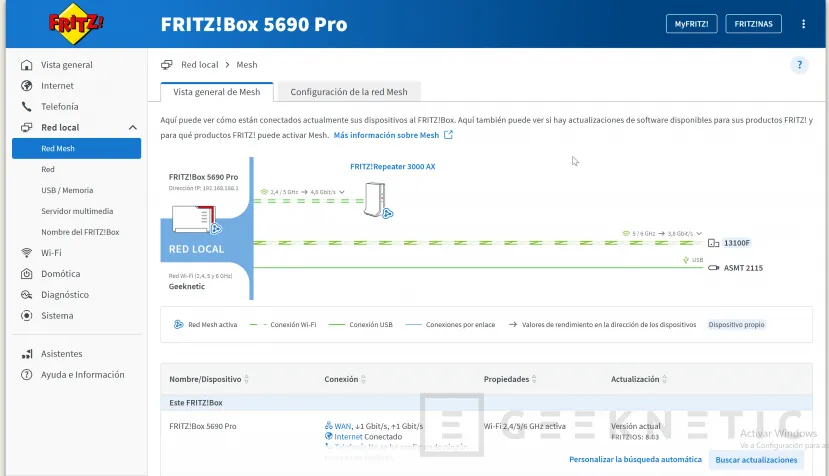Click the Internet globe icon

point(27,86)
